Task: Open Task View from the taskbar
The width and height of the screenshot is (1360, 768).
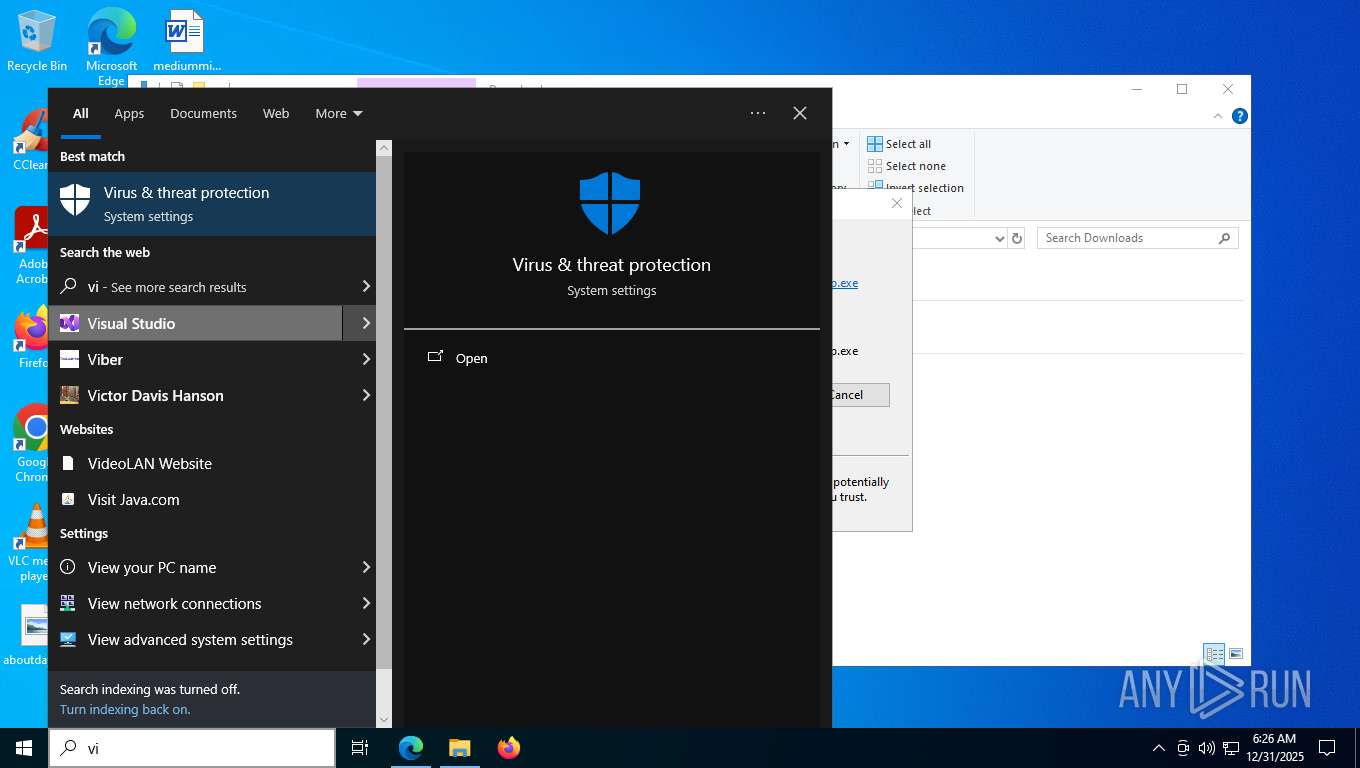Action: point(360,748)
